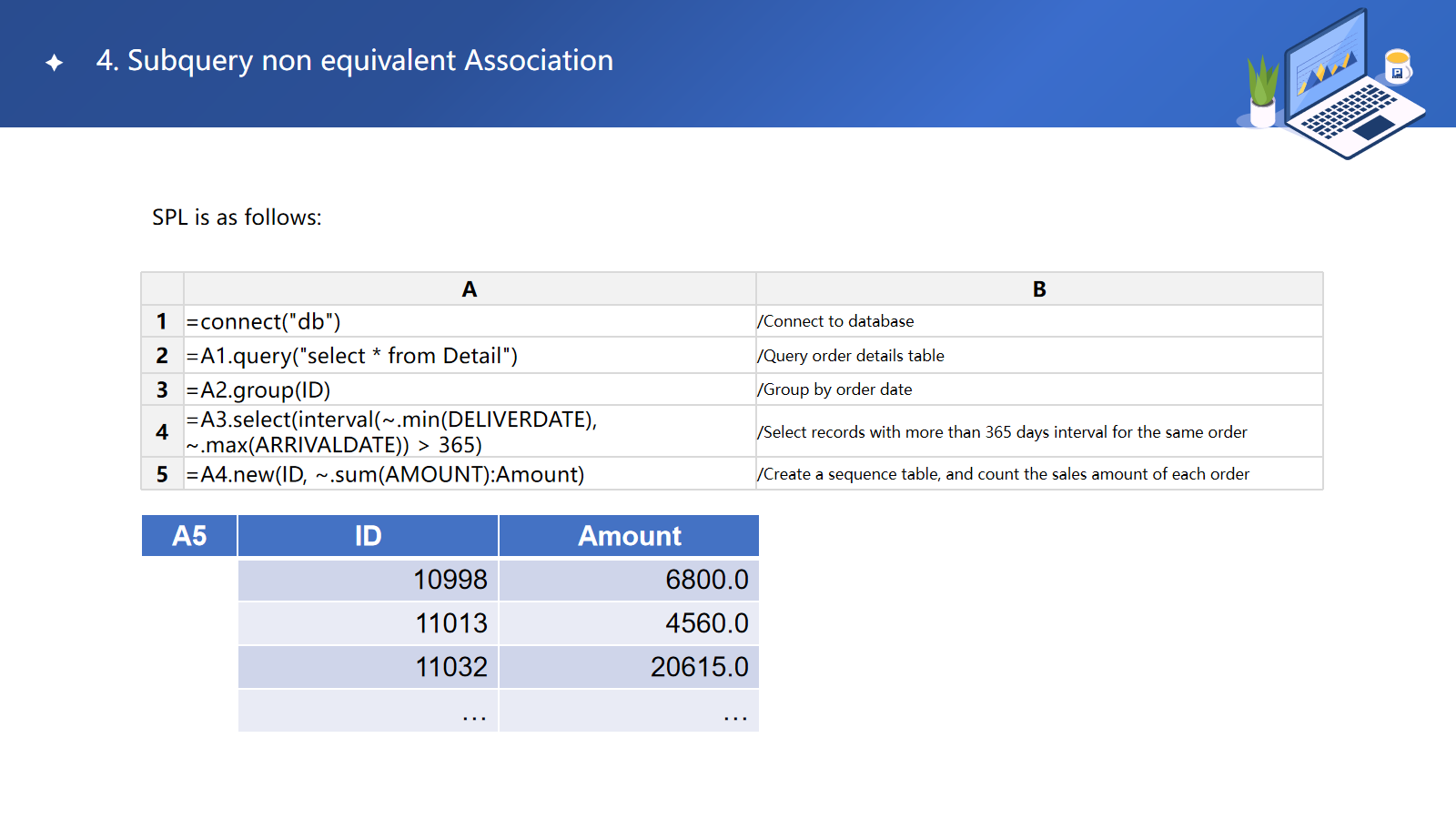Viewport: 1456px width, 819px height.
Task: Click the Amount column header in results
Action: (629, 536)
